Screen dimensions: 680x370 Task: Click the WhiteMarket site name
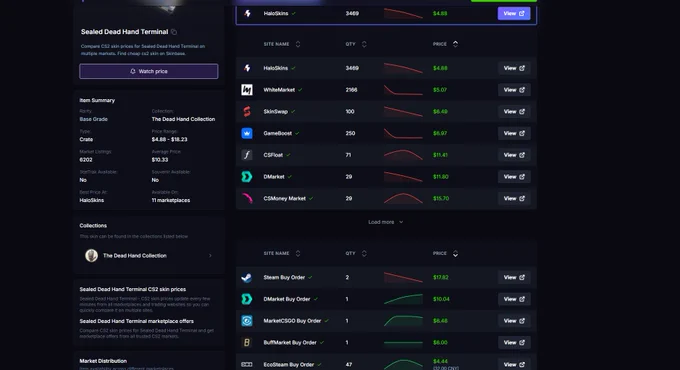[279, 90]
